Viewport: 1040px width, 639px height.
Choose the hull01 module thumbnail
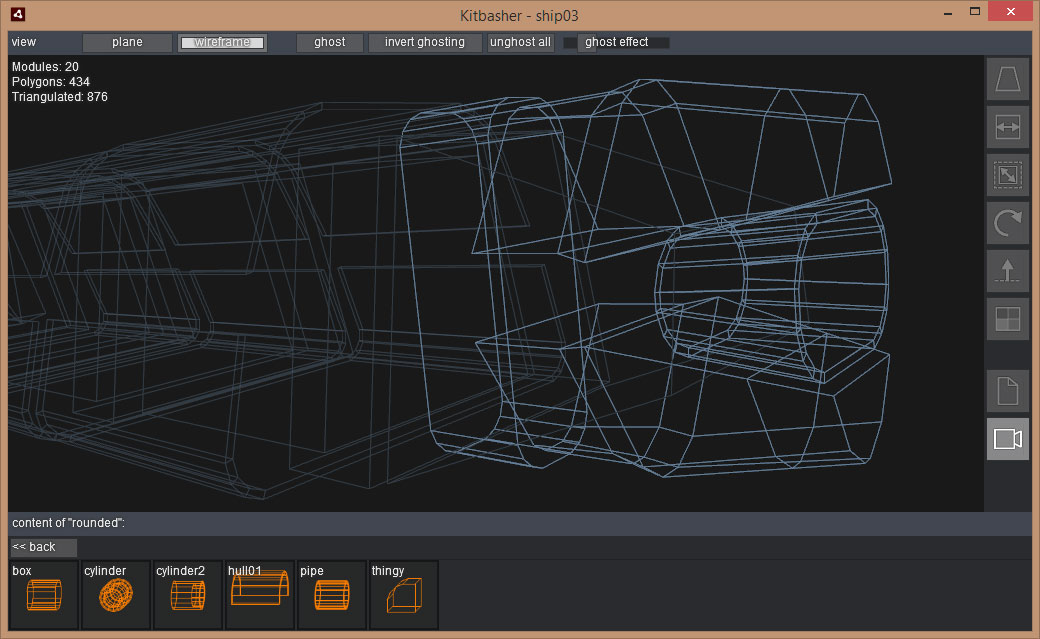[259, 595]
